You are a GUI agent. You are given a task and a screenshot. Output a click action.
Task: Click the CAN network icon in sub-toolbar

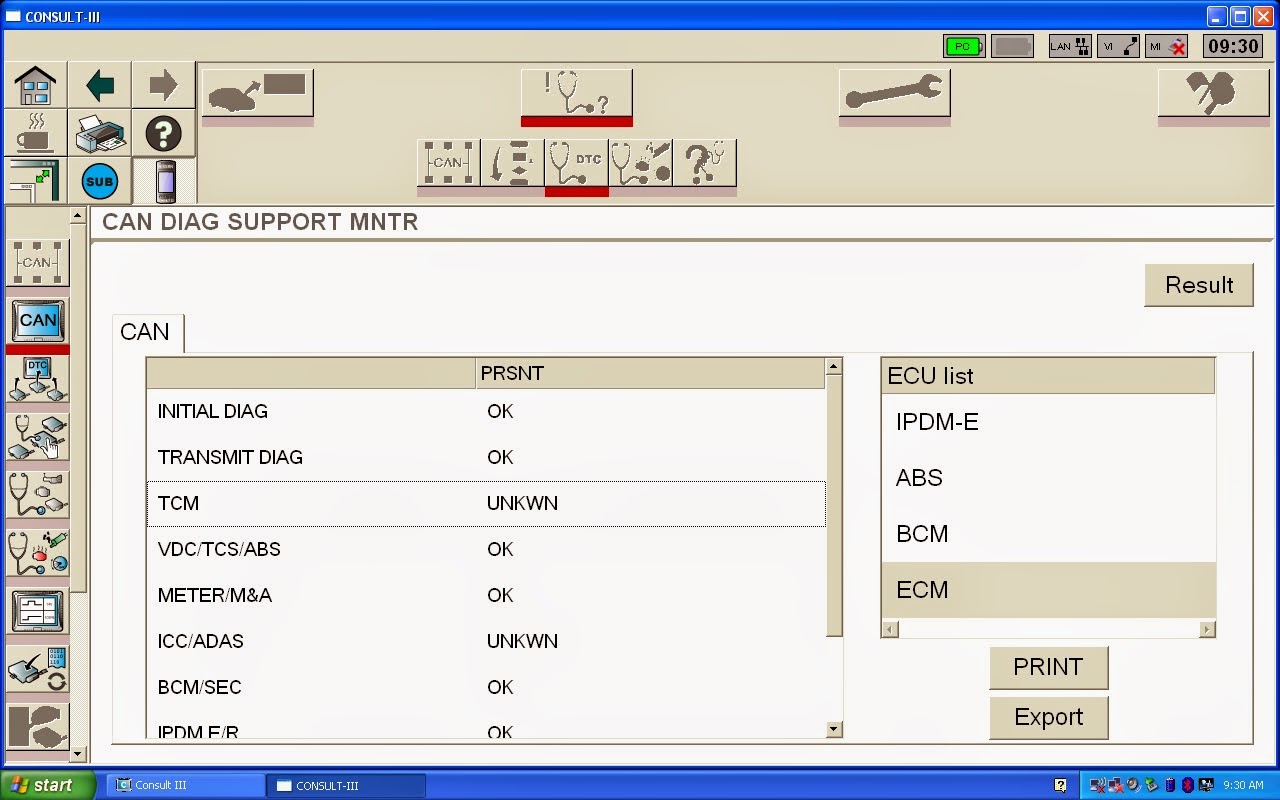(x=447, y=163)
